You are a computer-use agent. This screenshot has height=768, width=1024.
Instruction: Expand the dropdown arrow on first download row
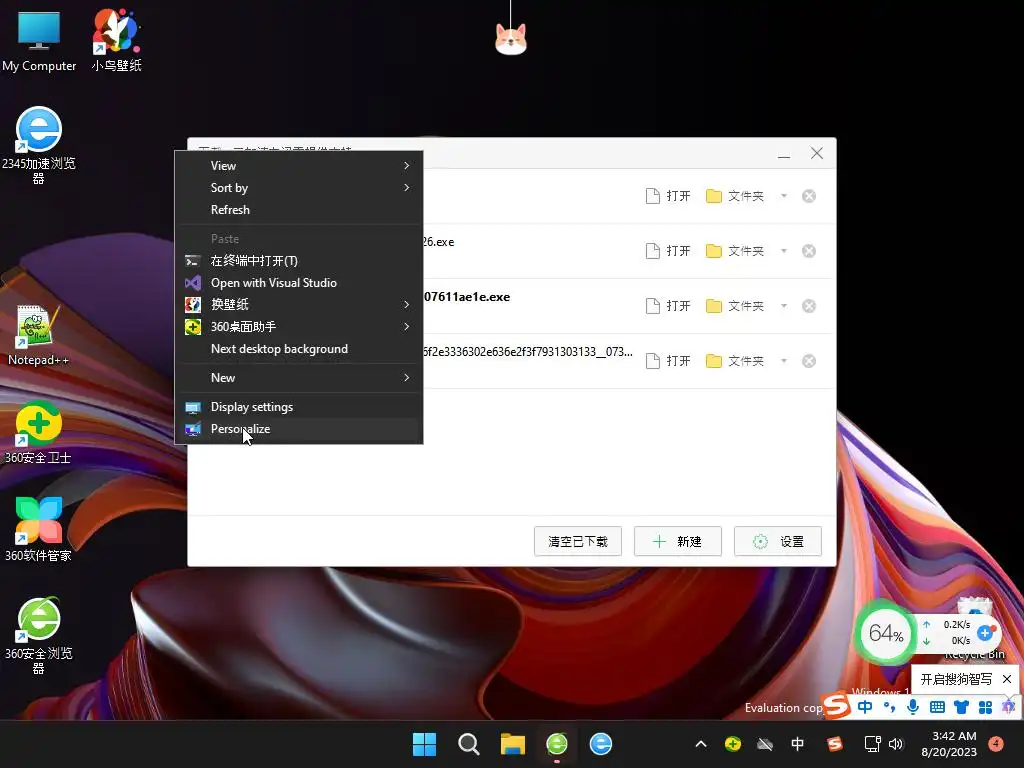pos(784,196)
